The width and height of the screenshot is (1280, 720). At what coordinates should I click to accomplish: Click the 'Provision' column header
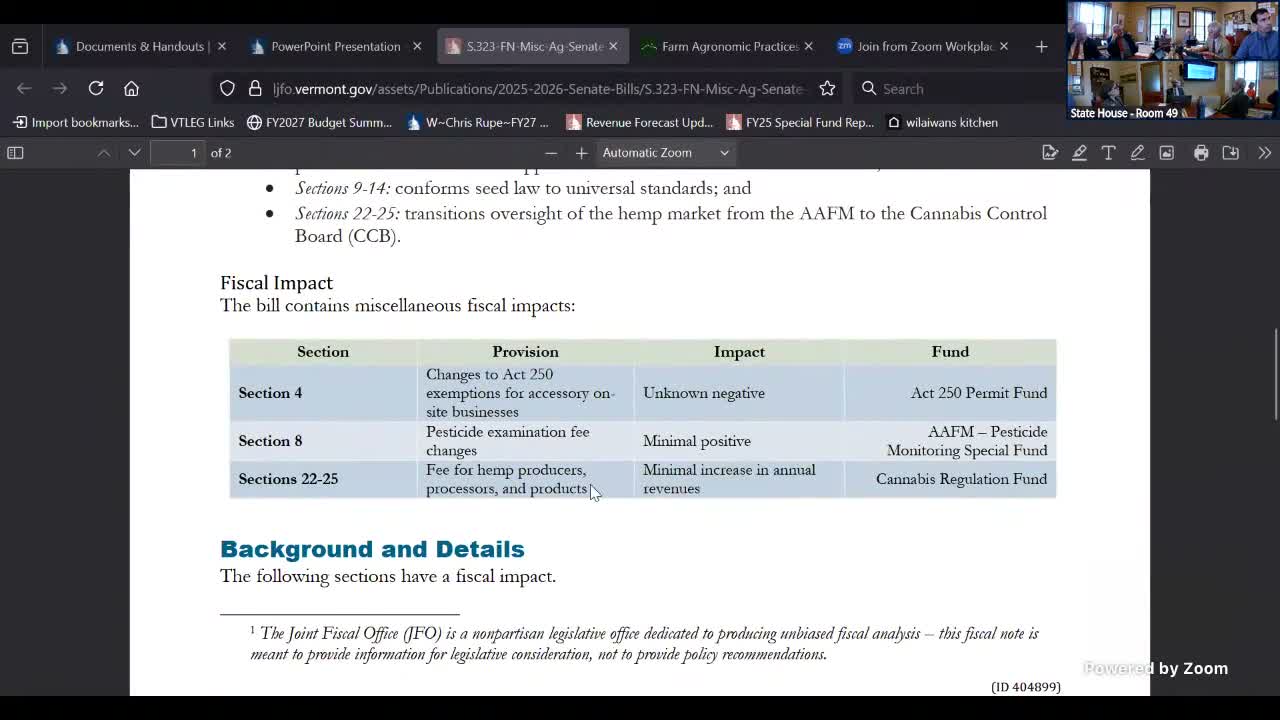coord(525,352)
